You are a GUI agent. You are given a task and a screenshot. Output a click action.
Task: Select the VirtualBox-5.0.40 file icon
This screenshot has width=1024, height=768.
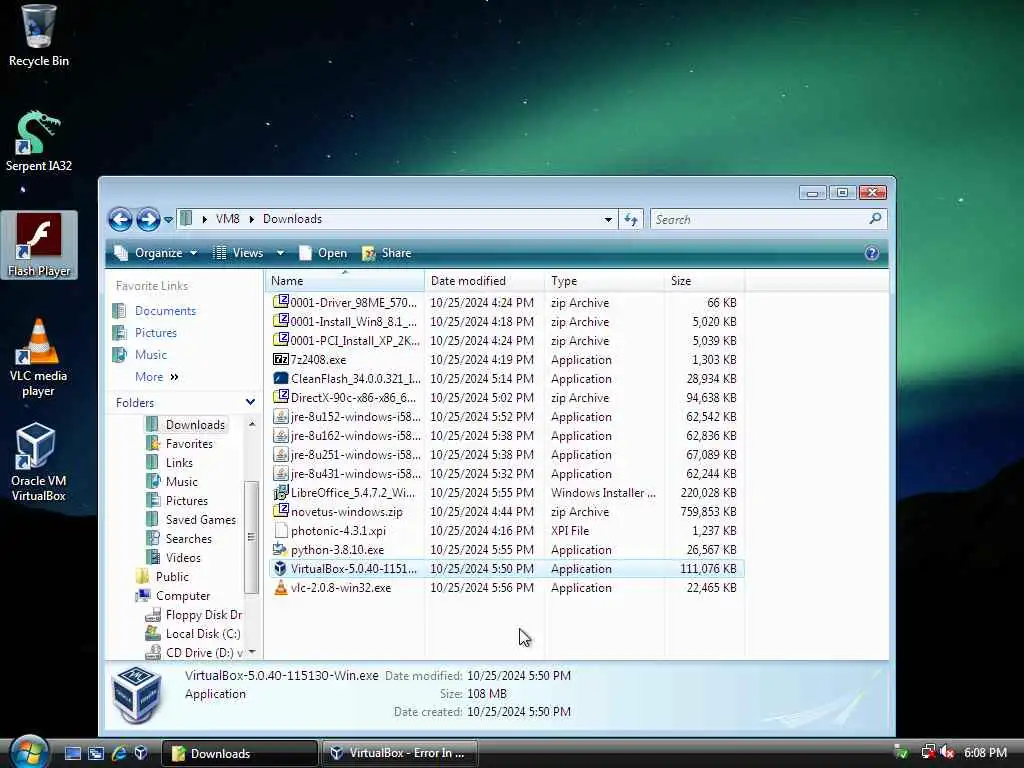pos(281,569)
